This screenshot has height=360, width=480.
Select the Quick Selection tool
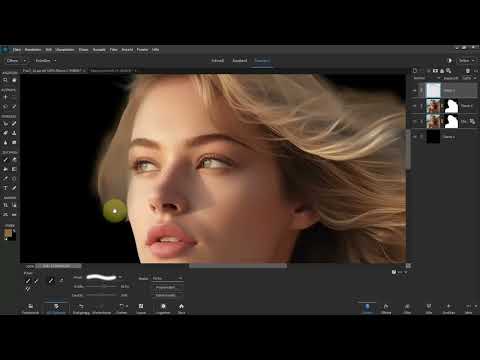(x=14, y=107)
